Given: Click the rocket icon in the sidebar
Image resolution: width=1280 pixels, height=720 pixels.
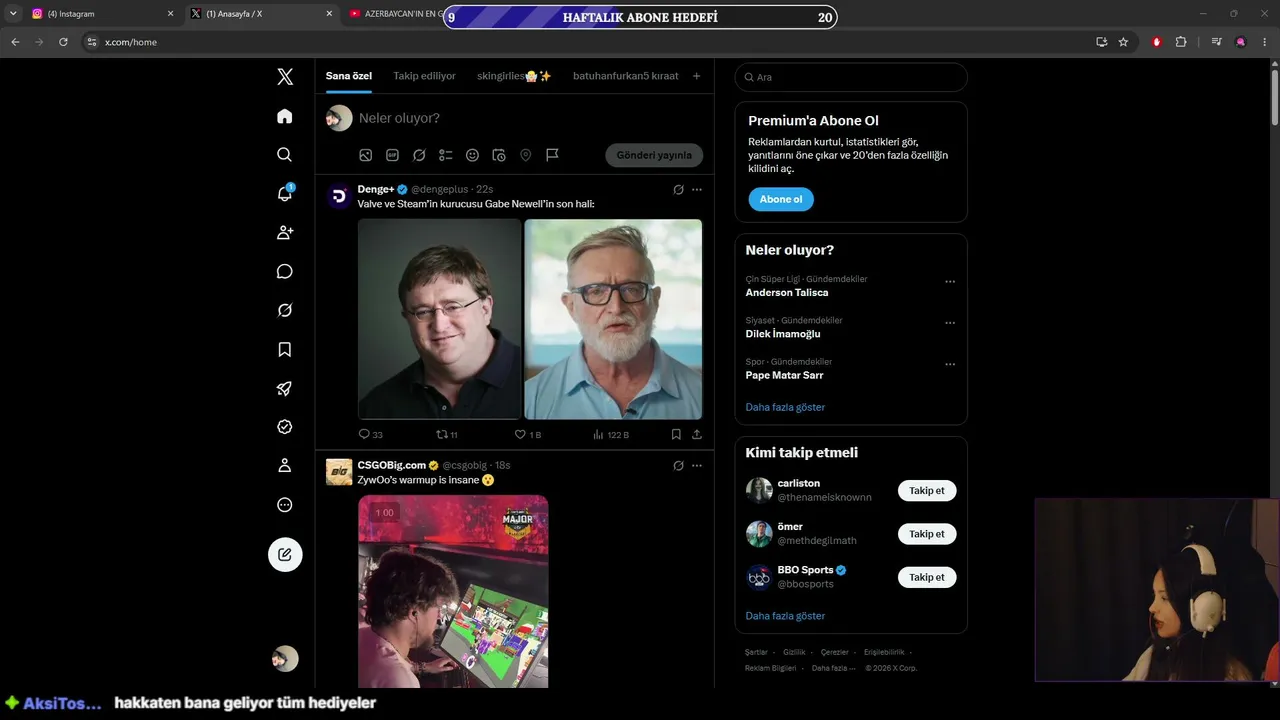Looking at the screenshot, I should click(285, 388).
